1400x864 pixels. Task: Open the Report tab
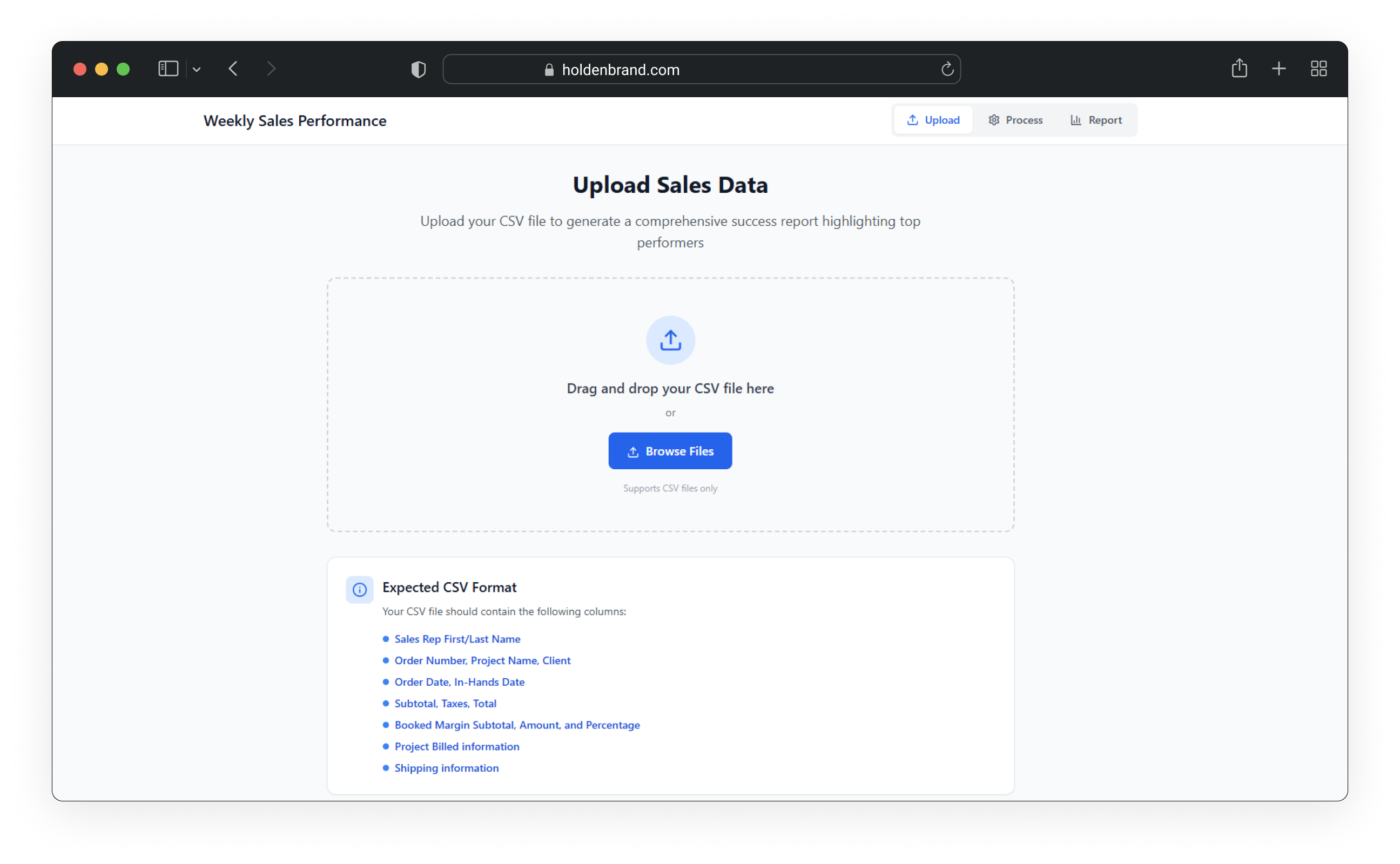point(1095,120)
